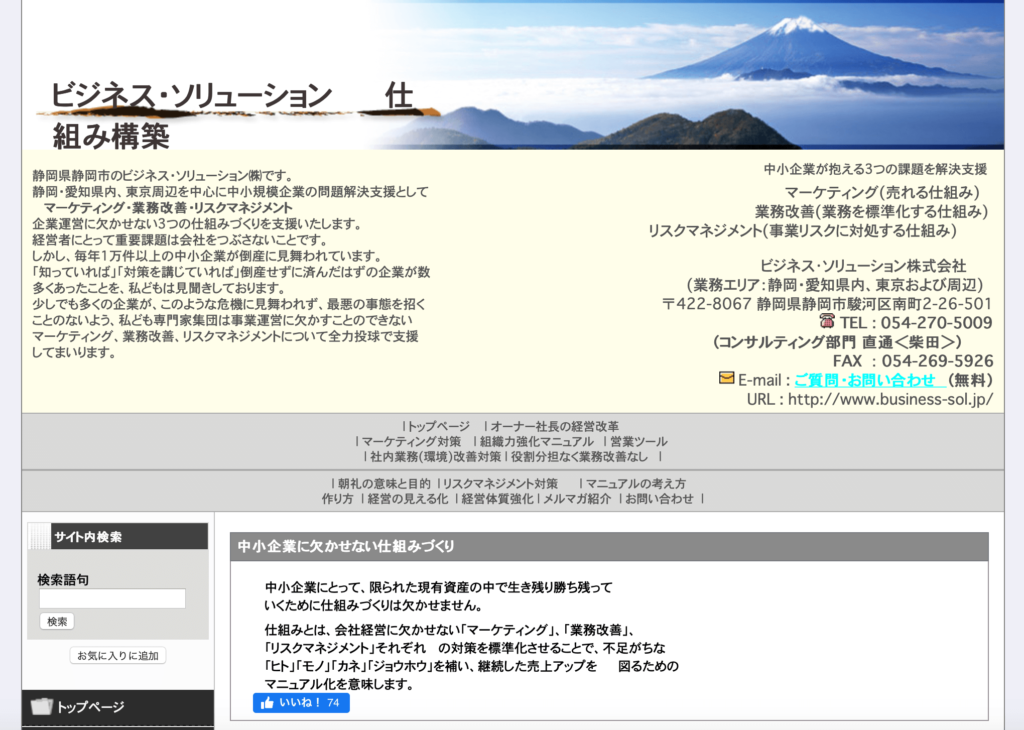Click the line 業務改善(業務を標準化する仕組み)
The height and width of the screenshot is (730, 1024).
871,211
